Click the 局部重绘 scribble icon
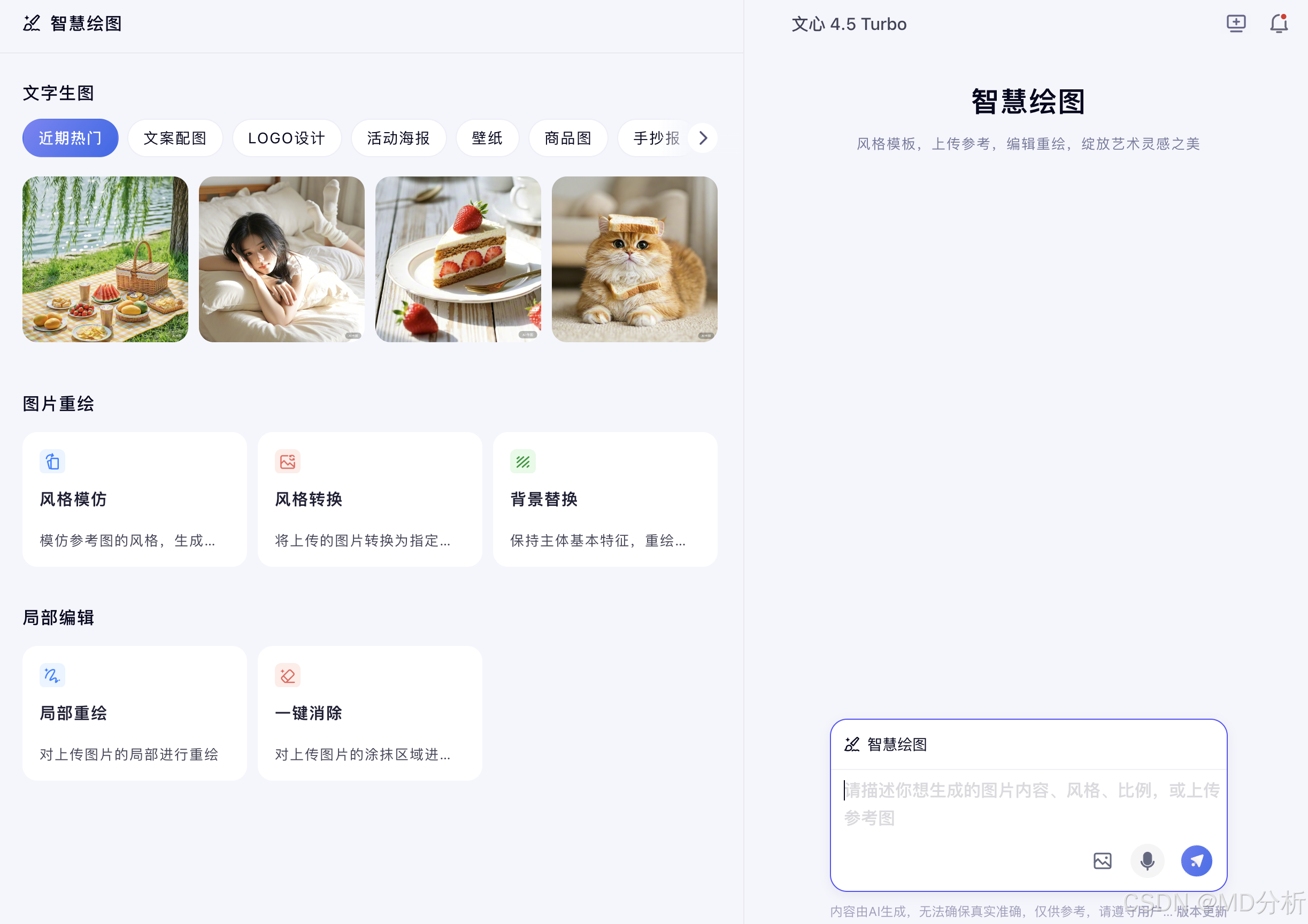 (52, 675)
